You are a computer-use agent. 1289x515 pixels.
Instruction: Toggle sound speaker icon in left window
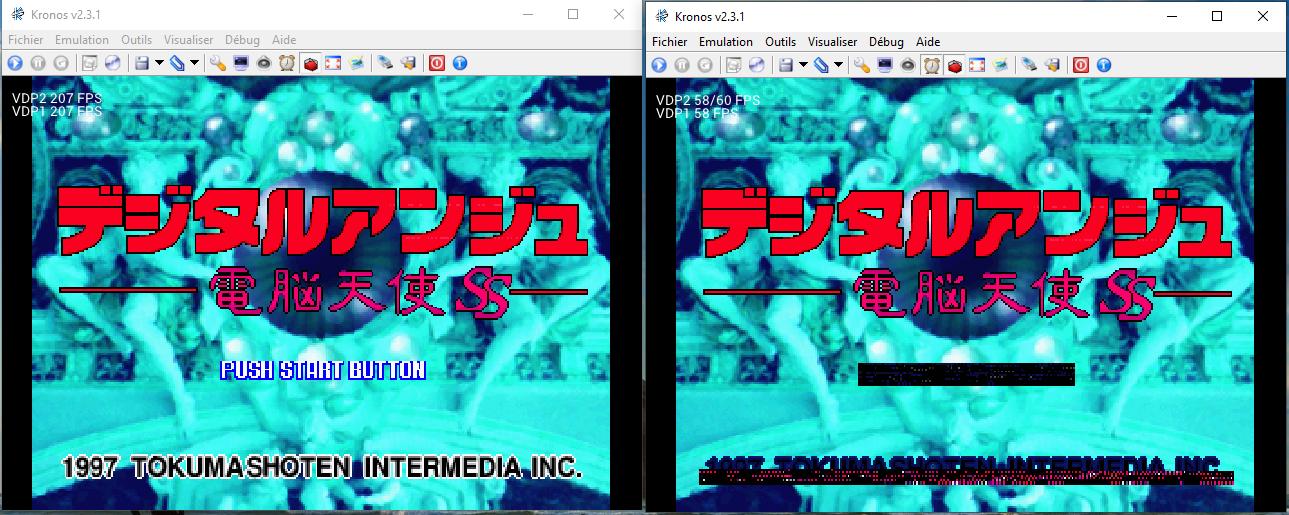tap(264, 63)
